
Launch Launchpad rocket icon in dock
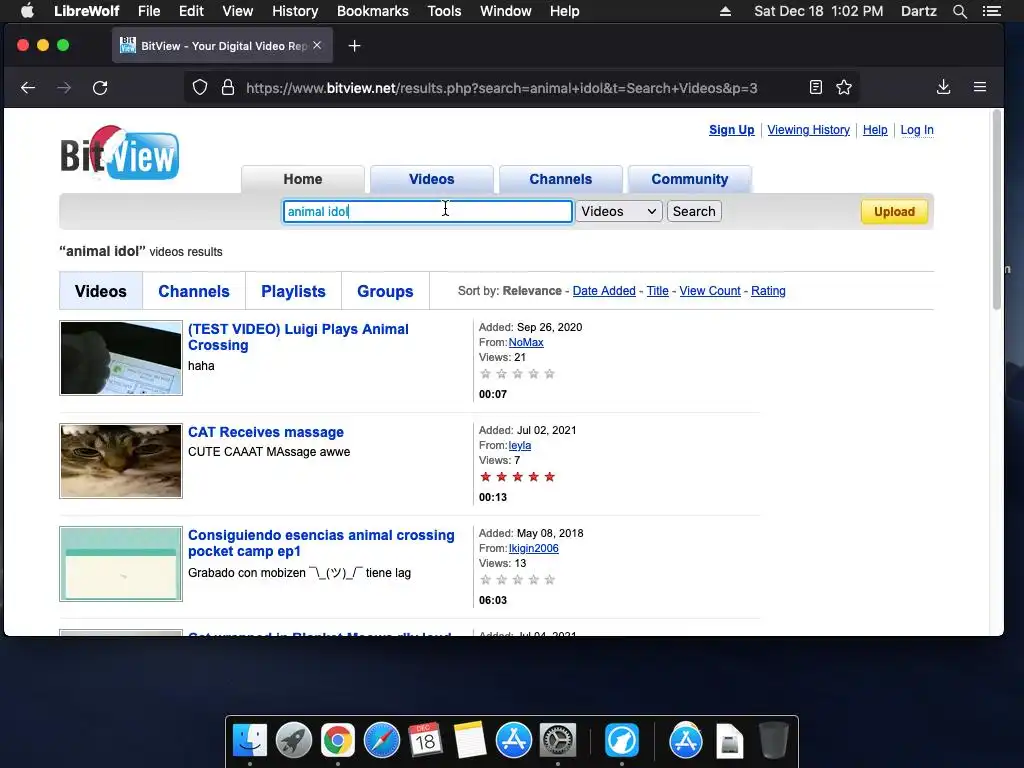point(294,741)
